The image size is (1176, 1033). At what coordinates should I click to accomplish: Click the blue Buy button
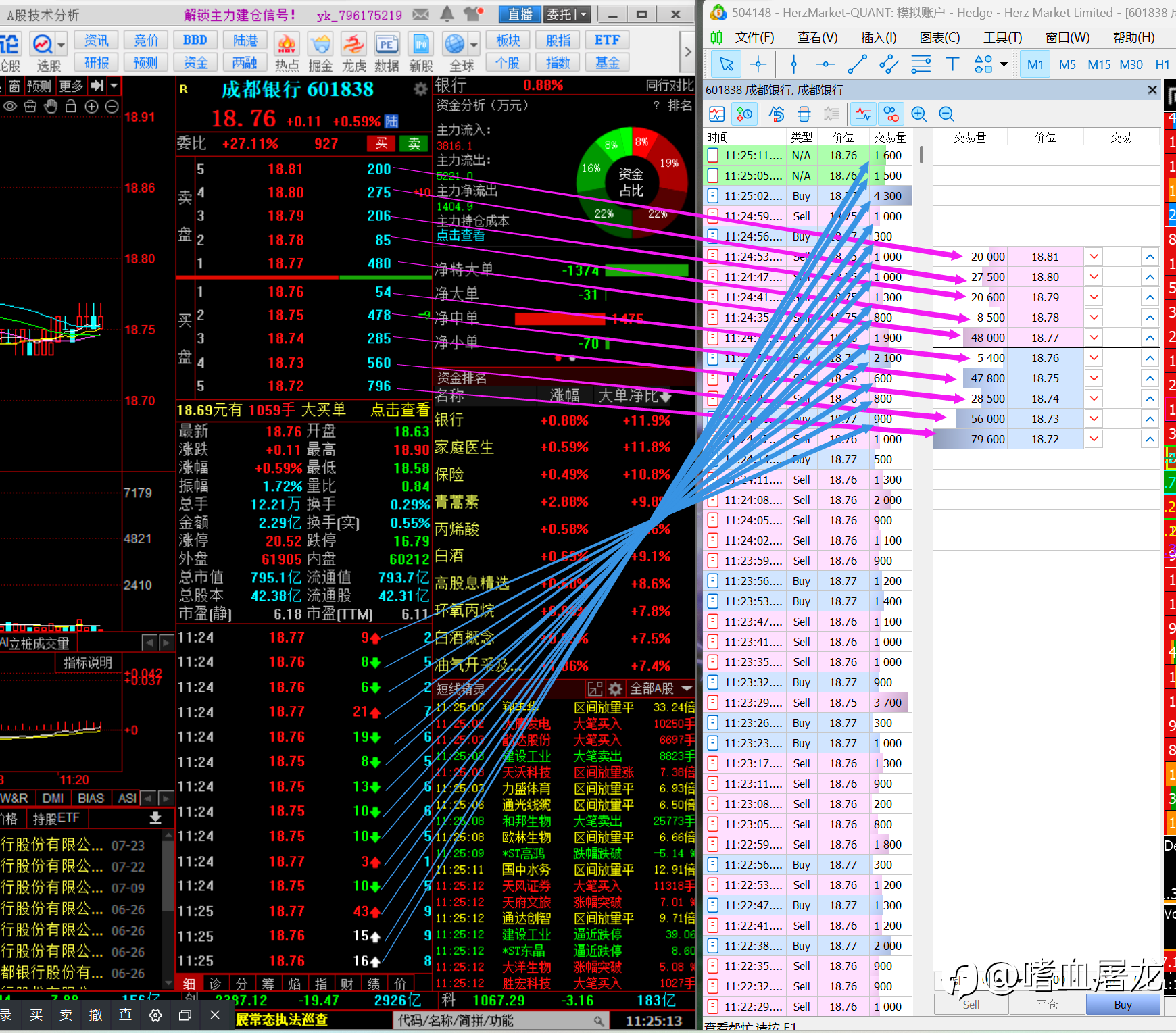(1123, 1005)
